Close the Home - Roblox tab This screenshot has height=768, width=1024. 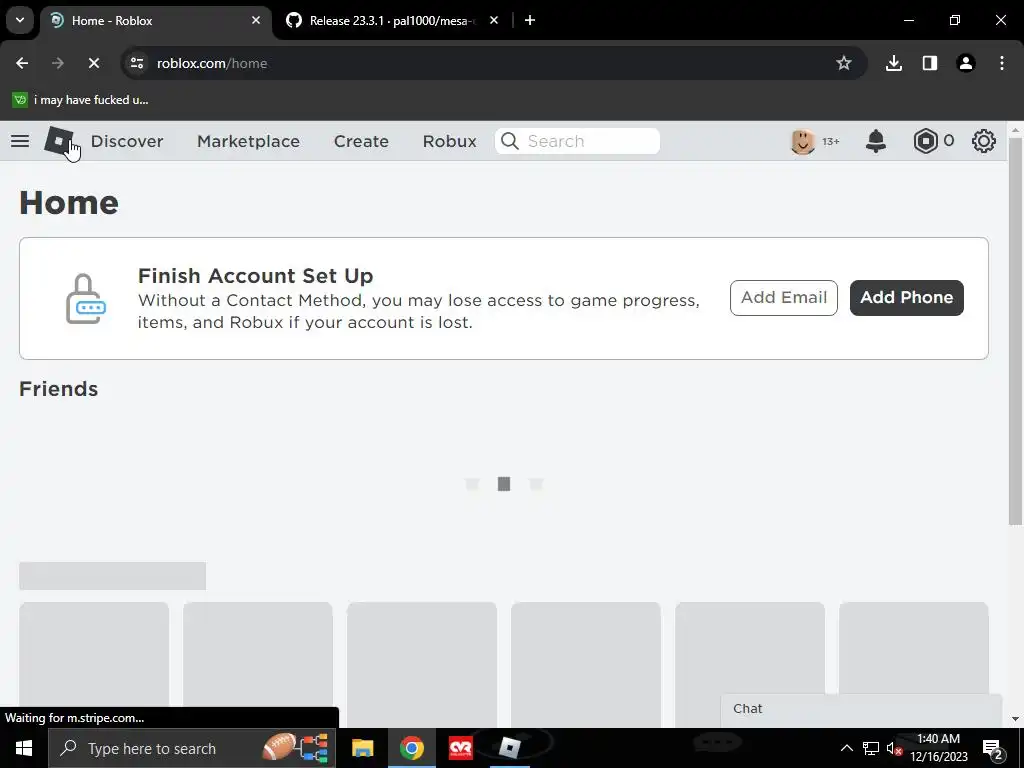click(x=256, y=21)
